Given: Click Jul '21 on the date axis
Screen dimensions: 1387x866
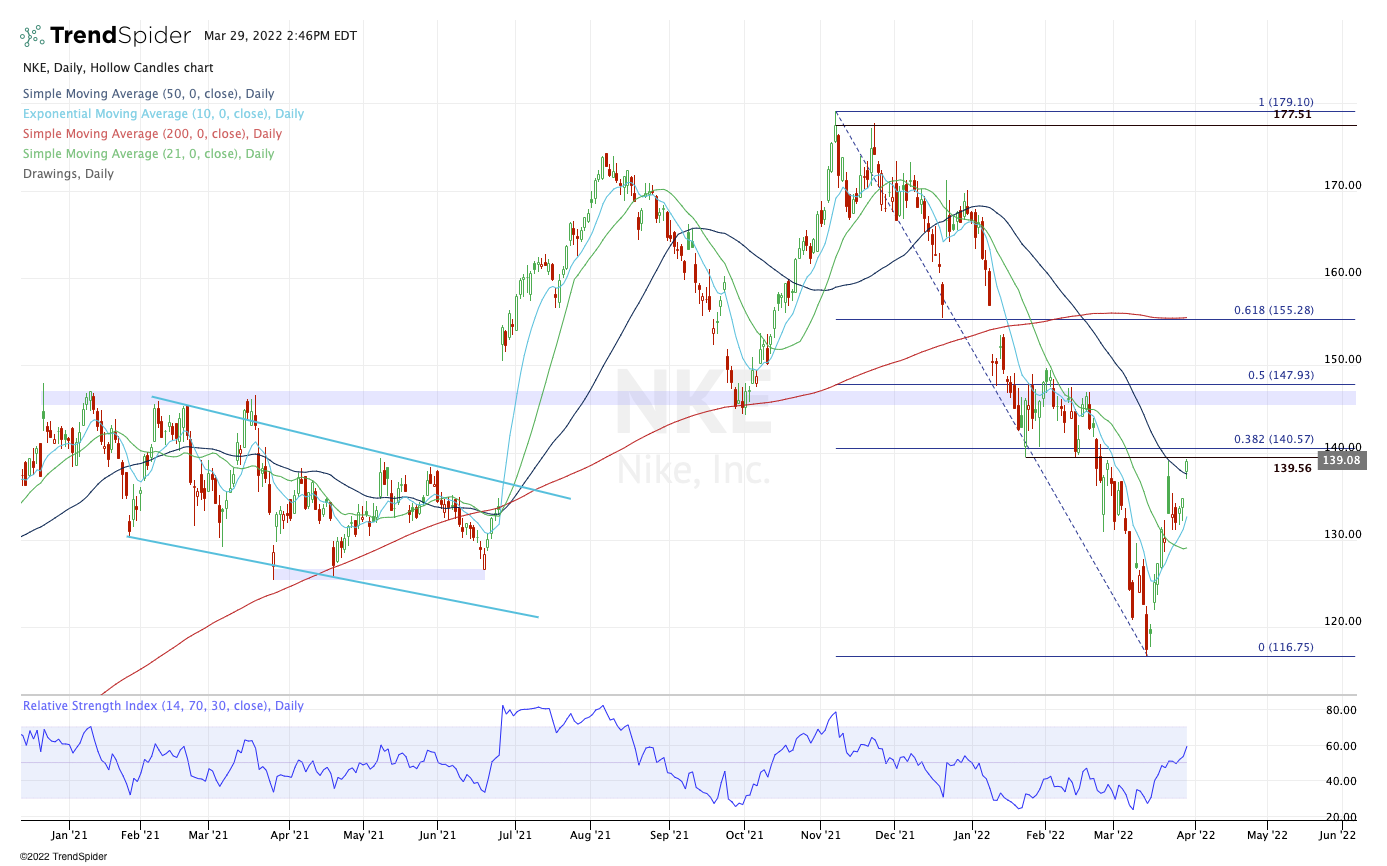Looking at the screenshot, I should click(x=514, y=834).
